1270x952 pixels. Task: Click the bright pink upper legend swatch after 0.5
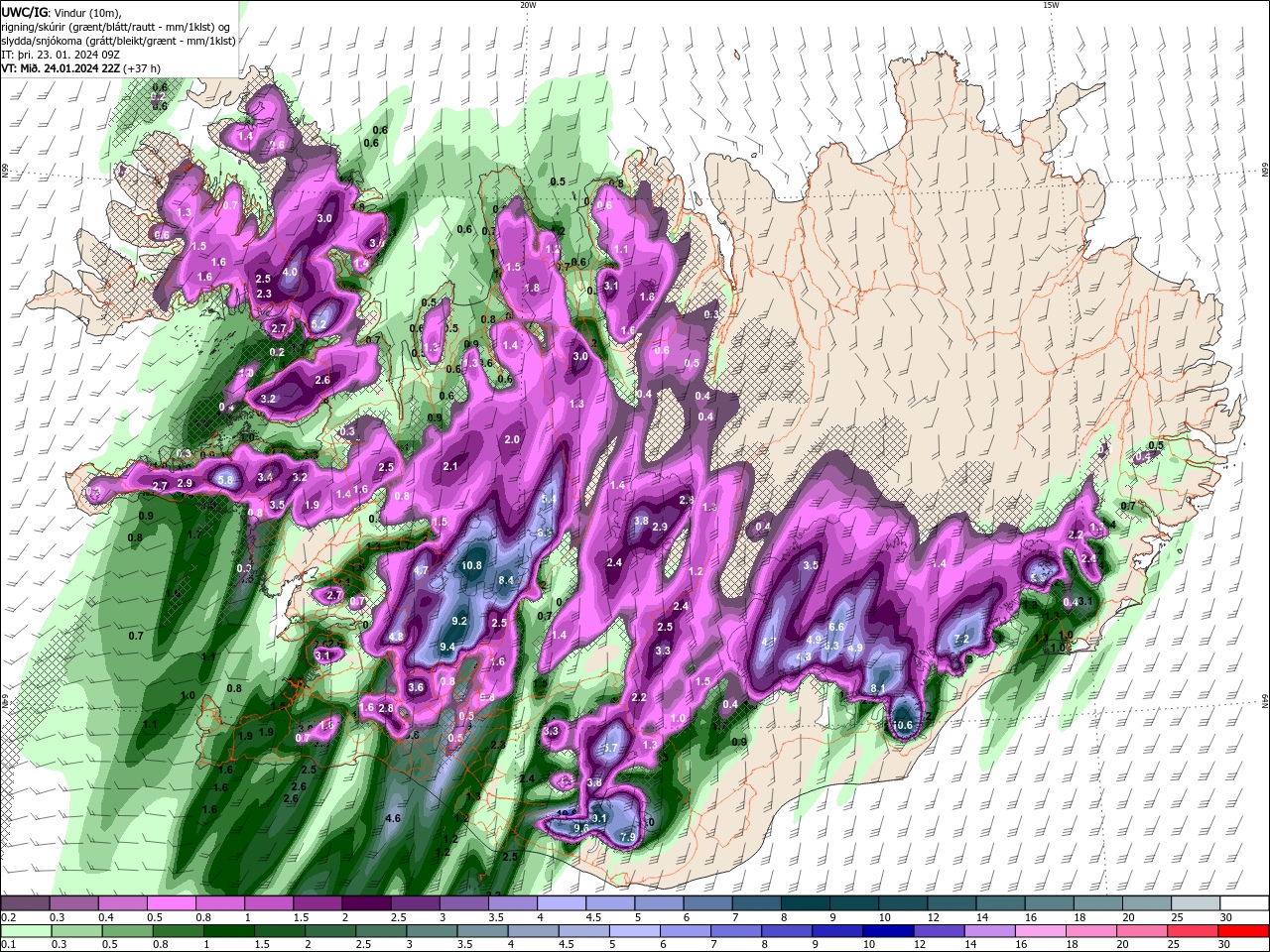pos(172,903)
